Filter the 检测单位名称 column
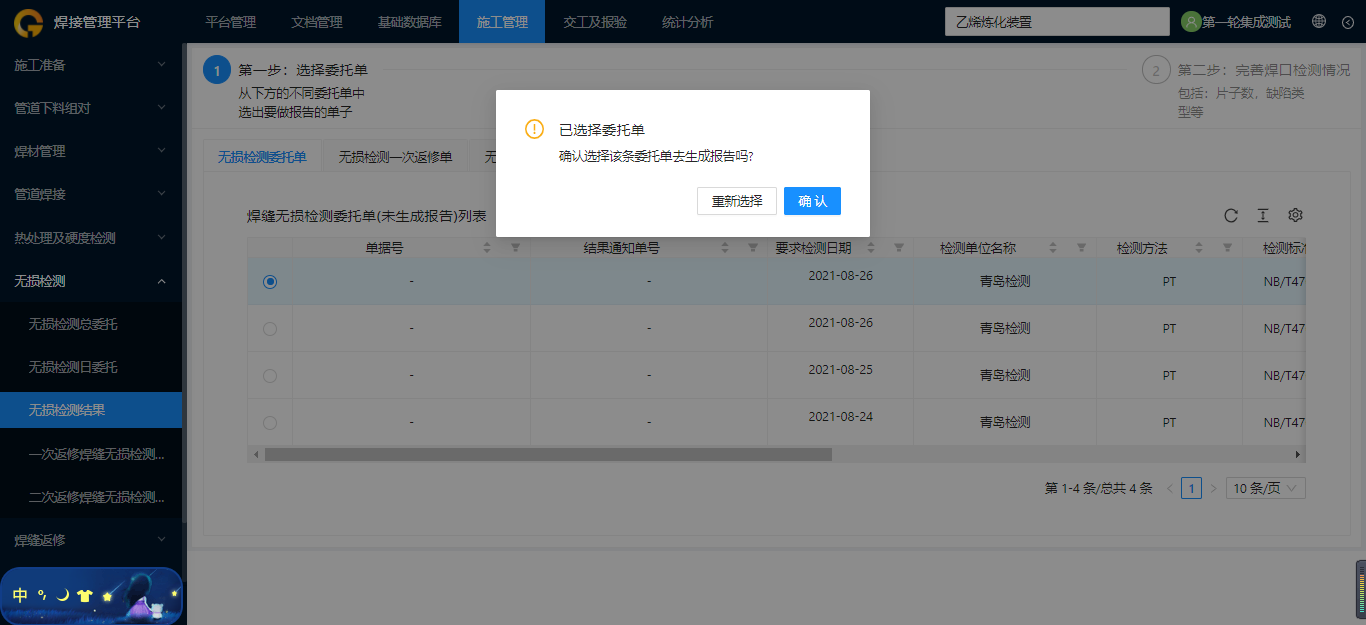 [1082, 247]
